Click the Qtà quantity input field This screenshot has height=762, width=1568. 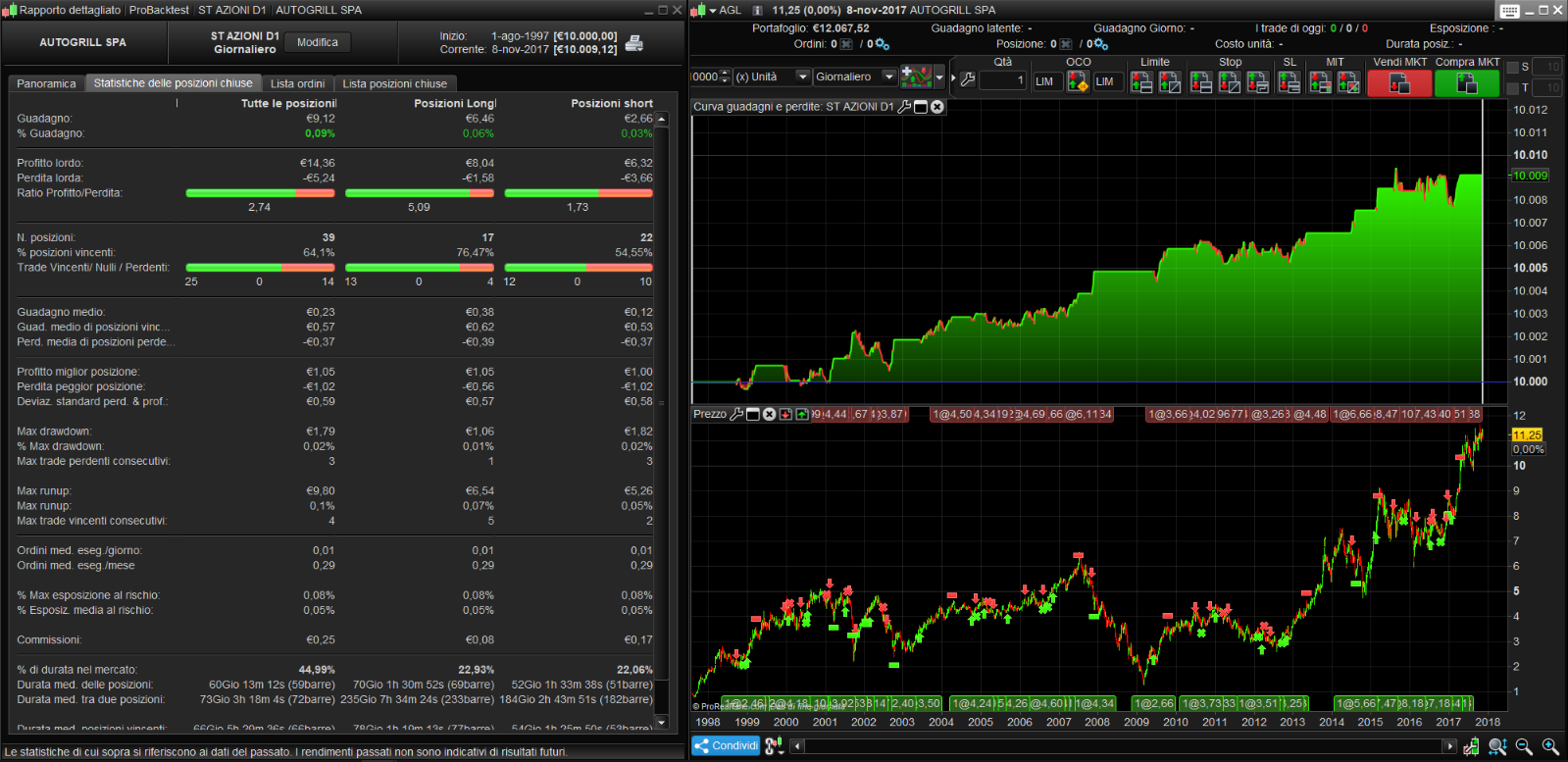1002,80
